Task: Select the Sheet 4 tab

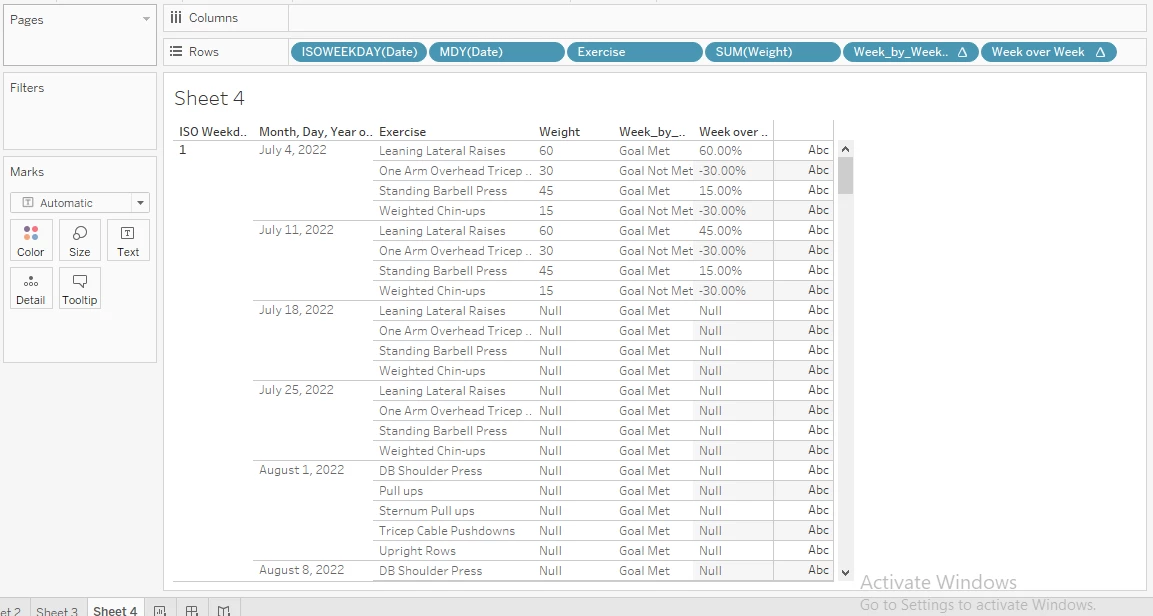Action: [x=114, y=610]
